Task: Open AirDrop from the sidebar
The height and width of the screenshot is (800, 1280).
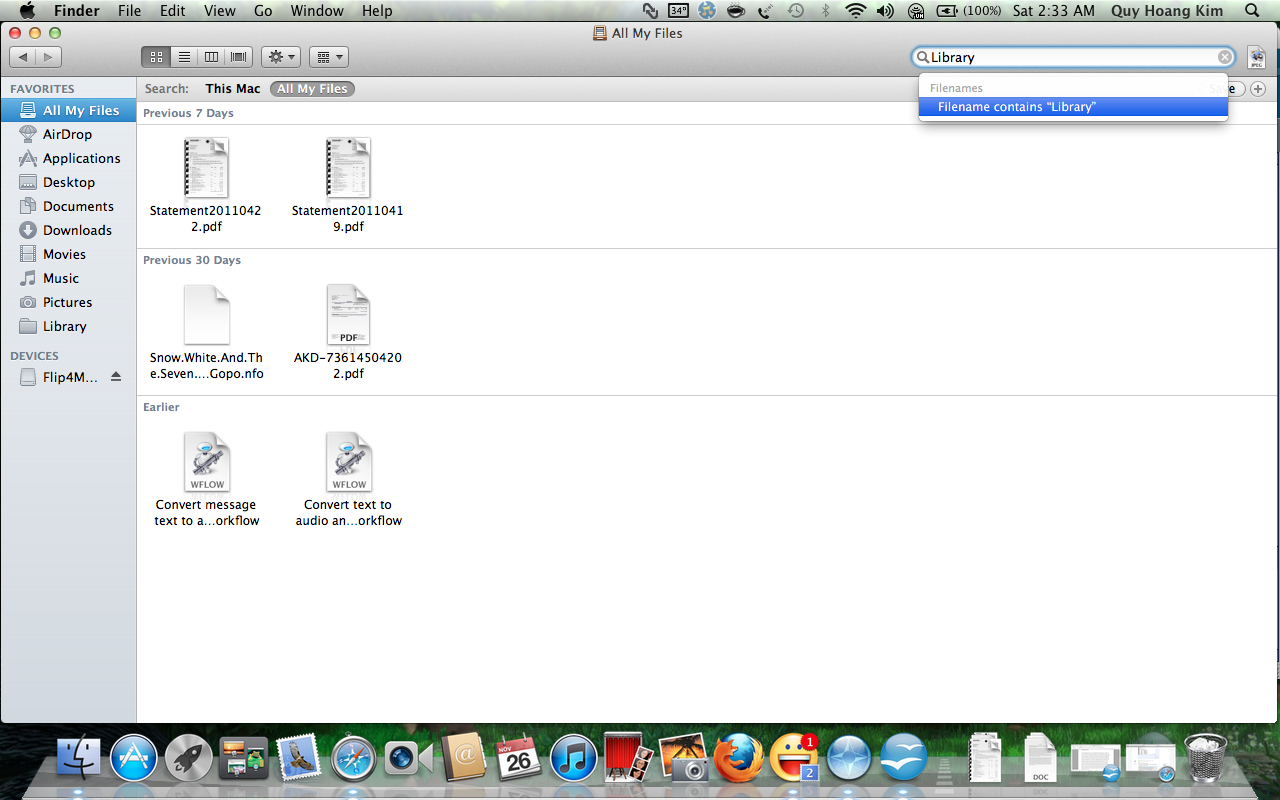Action: point(68,134)
